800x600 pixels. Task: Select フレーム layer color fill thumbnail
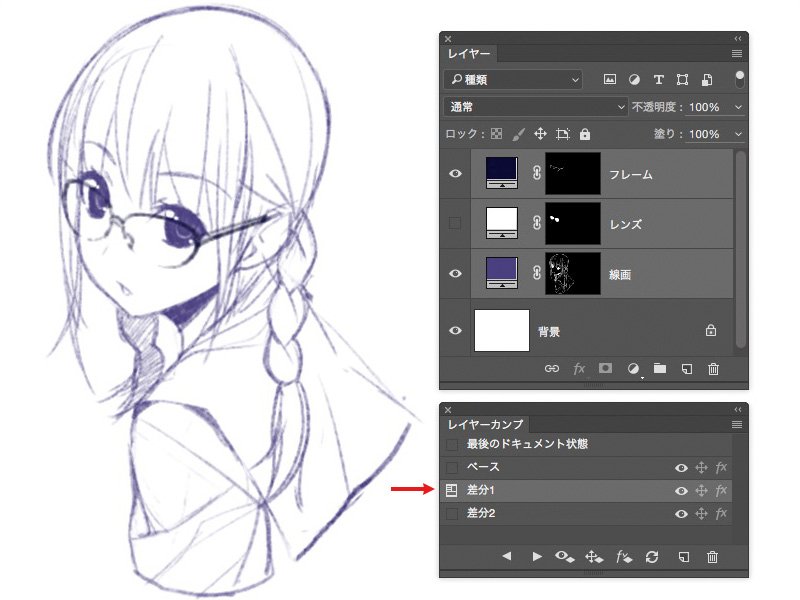pyautogui.click(x=502, y=173)
